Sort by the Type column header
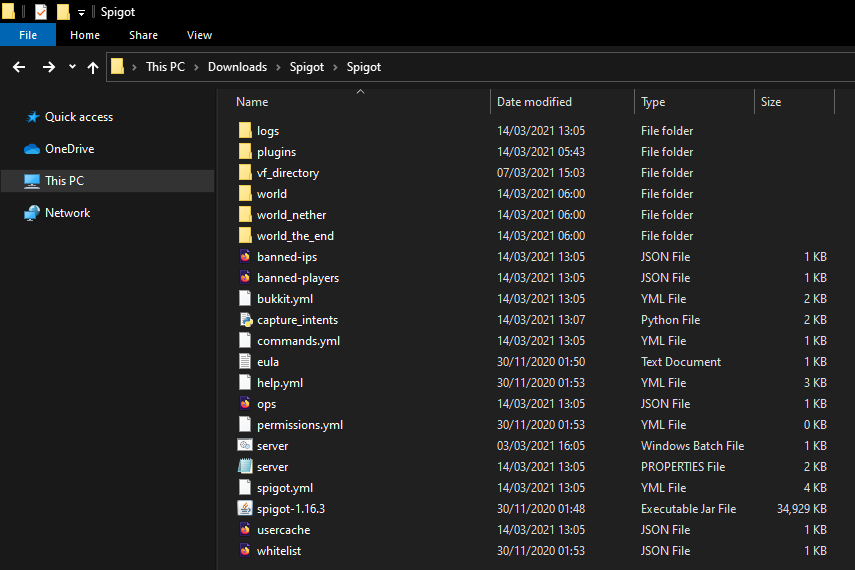 pos(653,102)
